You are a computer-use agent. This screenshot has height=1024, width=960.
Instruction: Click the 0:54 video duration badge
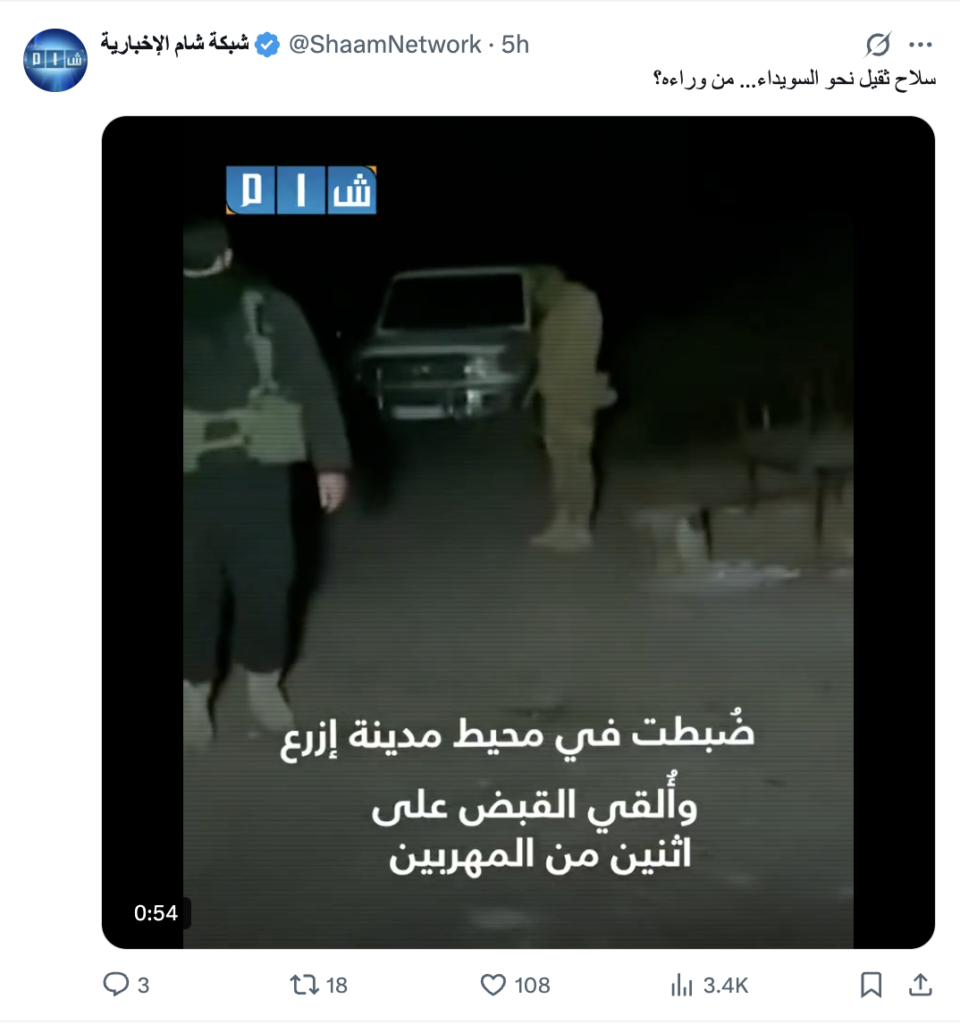[155, 912]
